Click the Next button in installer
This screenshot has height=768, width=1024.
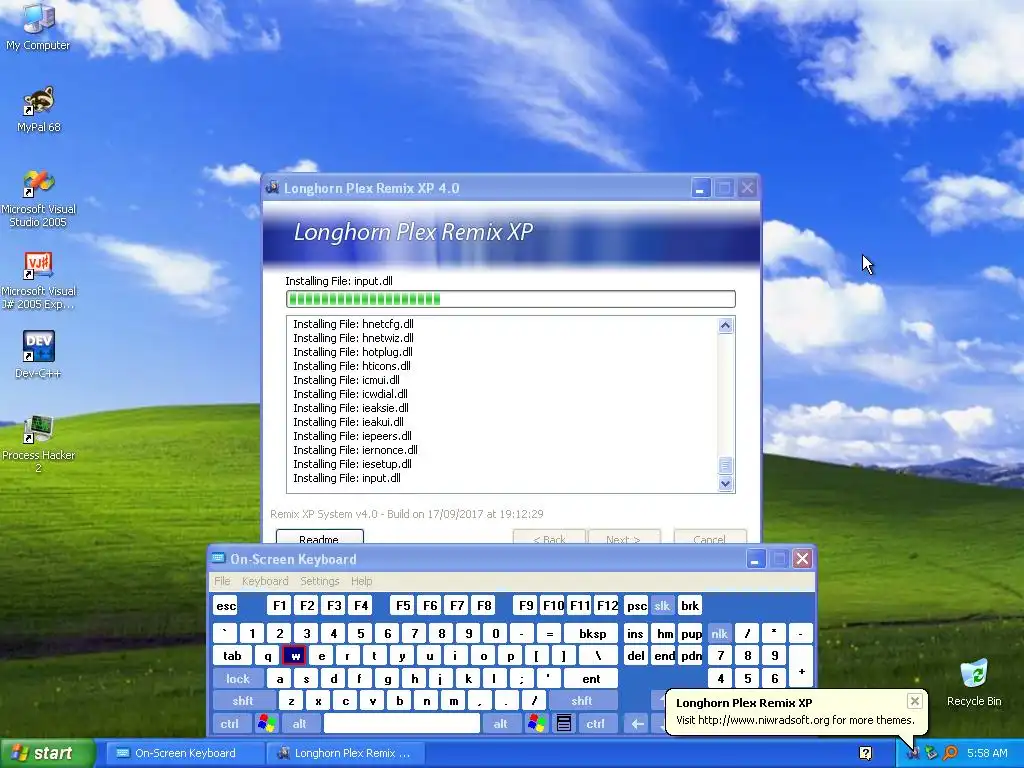coord(624,537)
